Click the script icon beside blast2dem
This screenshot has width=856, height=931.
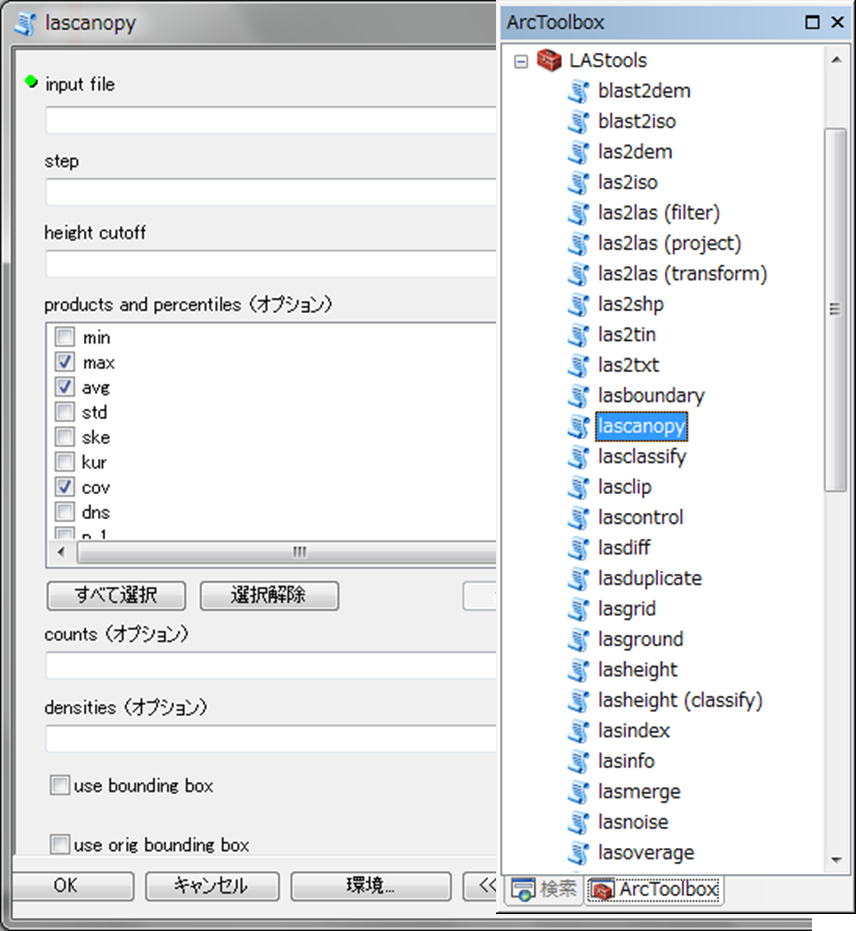point(578,91)
